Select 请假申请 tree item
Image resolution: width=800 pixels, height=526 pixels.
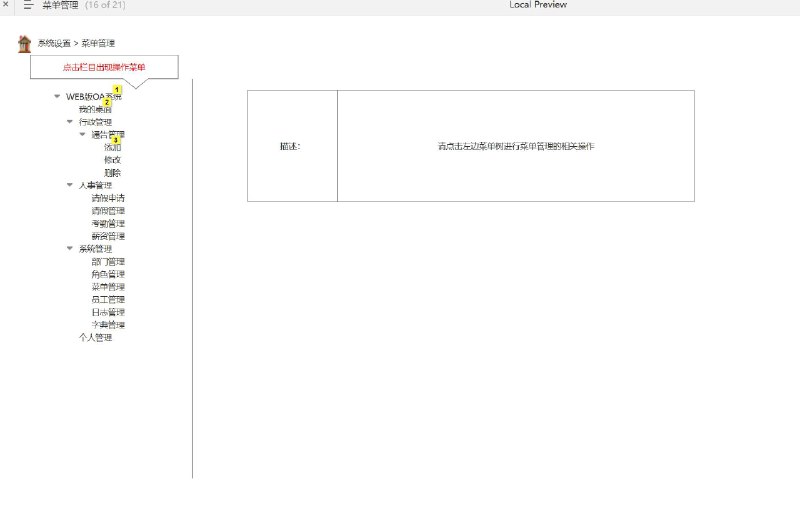tap(108, 198)
